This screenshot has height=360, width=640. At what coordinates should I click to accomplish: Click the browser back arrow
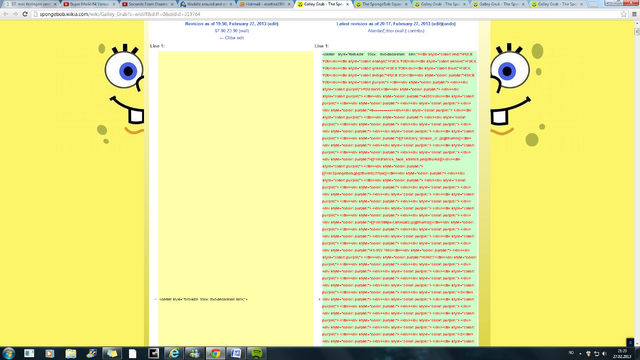point(6,14)
